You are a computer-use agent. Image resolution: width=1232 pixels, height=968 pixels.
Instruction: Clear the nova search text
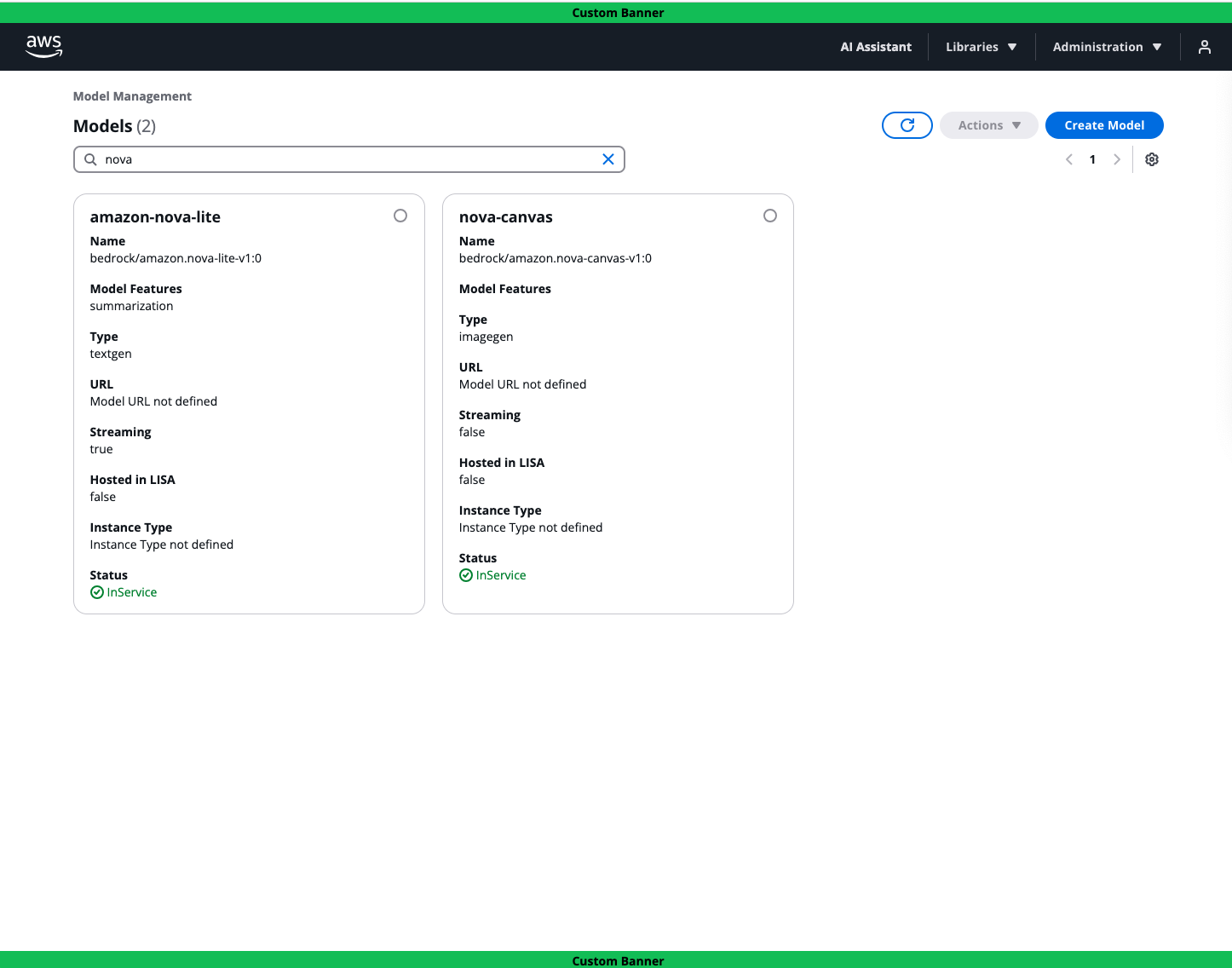coord(608,159)
